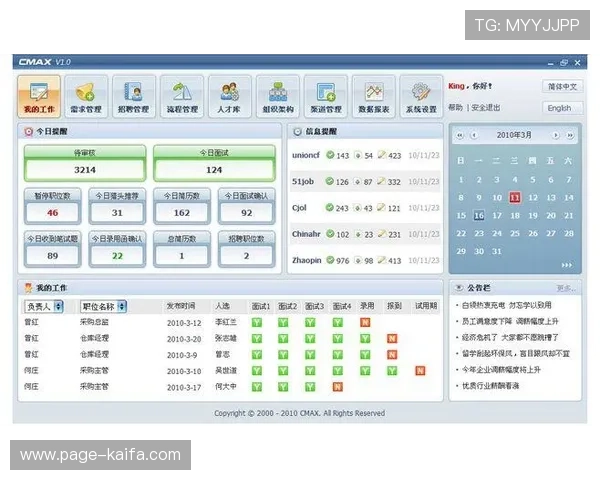Click the green Y 面试1 status for 李红兰
Image resolution: width=600 pixels, height=480 pixels.
click(x=257, y=322)
